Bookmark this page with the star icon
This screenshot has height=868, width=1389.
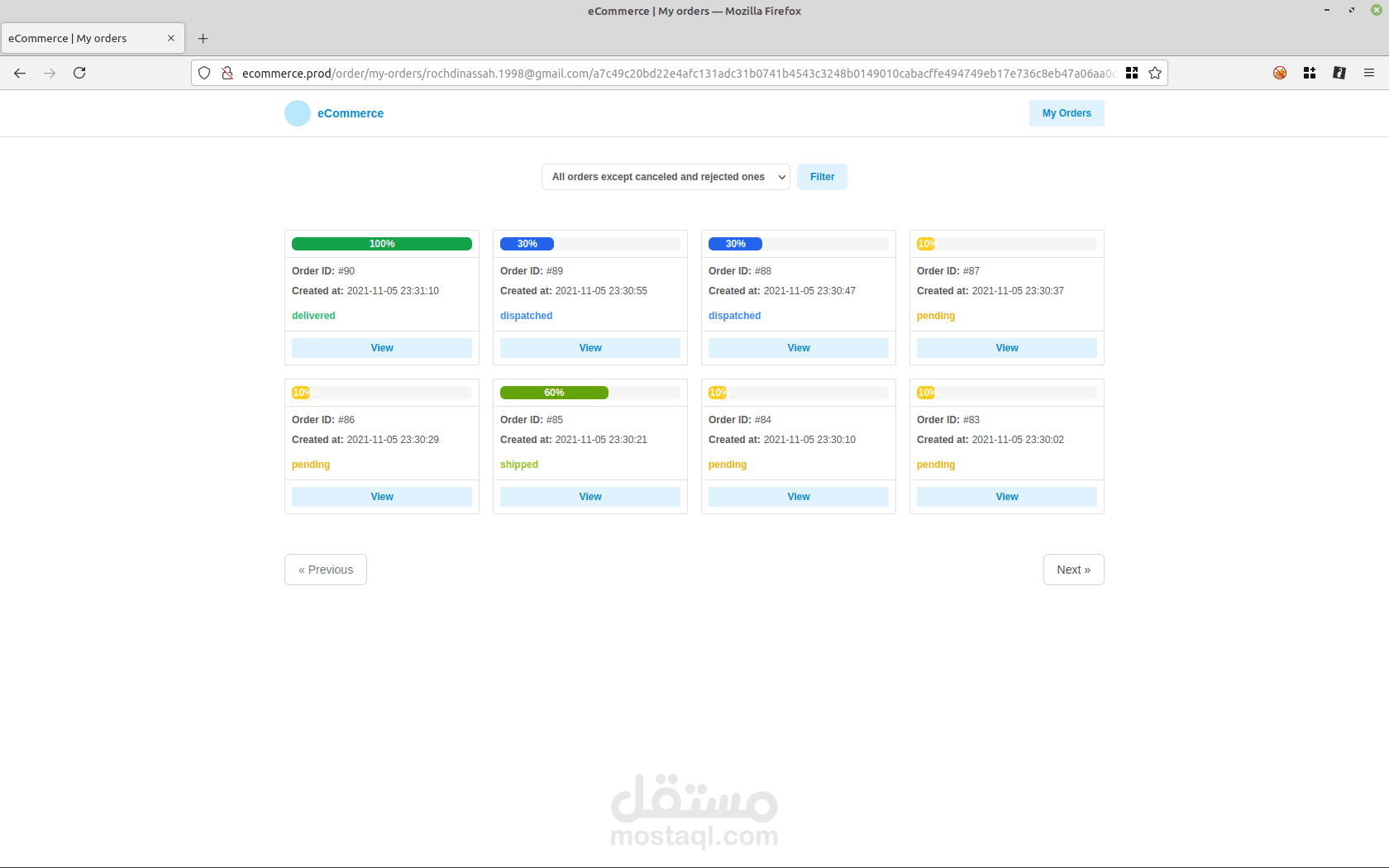pos(1155,73)
